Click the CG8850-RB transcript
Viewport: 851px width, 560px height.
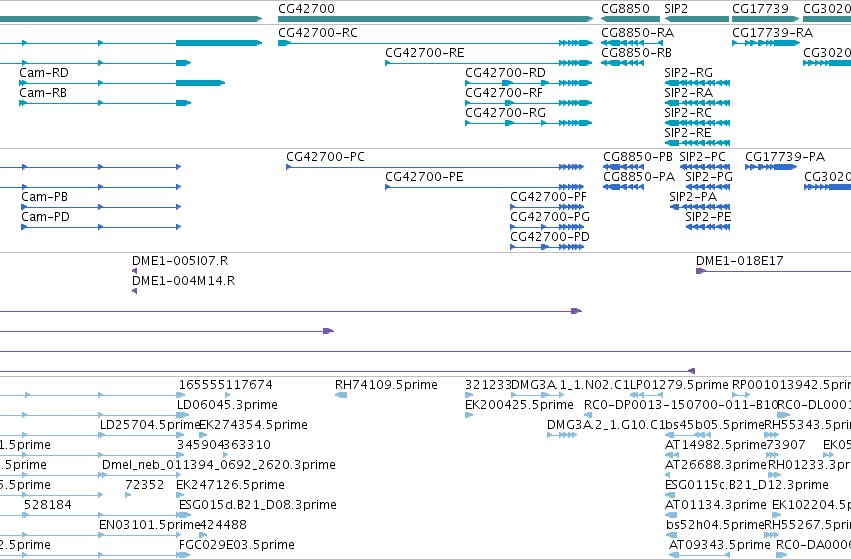click(623, 63)
